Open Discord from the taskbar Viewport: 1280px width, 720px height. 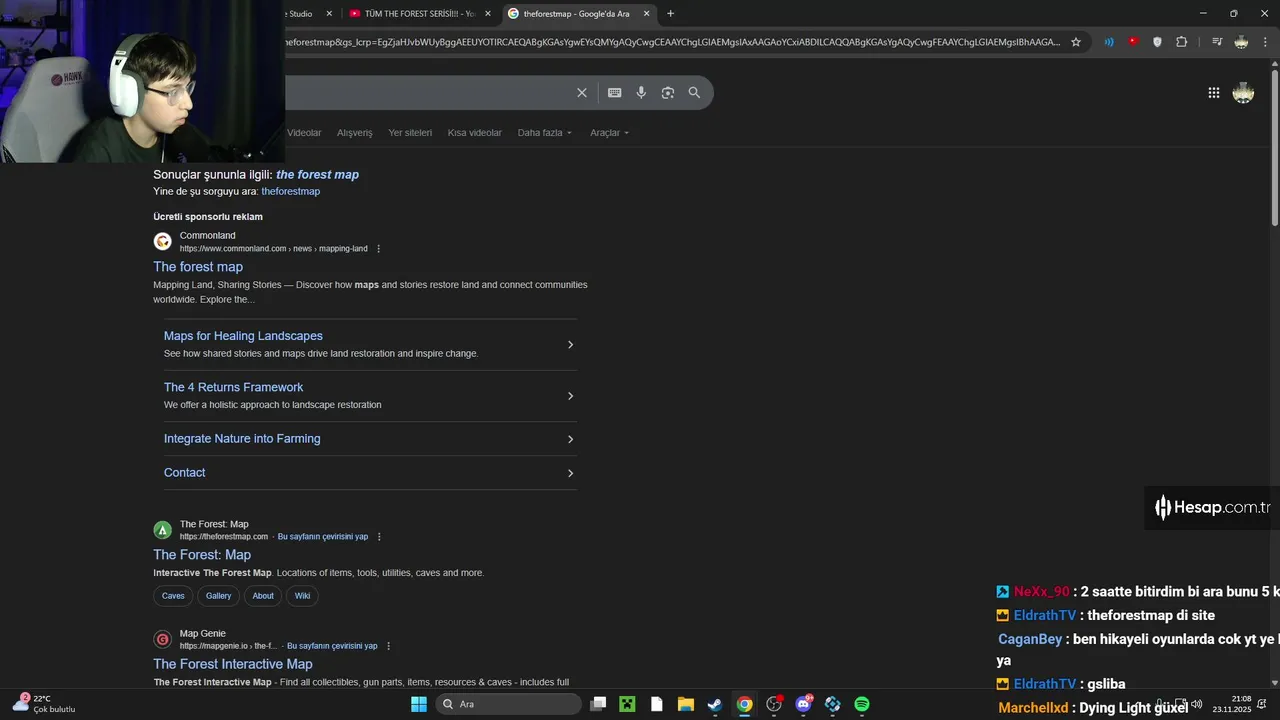tap(803, 704)
